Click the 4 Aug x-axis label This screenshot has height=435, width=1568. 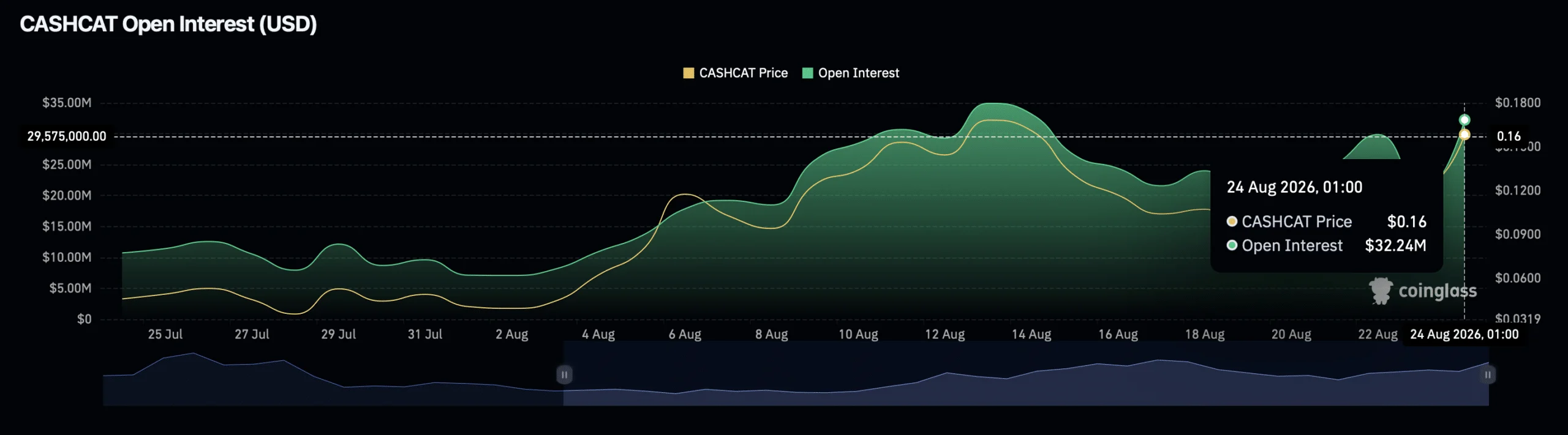[x=598, y=335]
